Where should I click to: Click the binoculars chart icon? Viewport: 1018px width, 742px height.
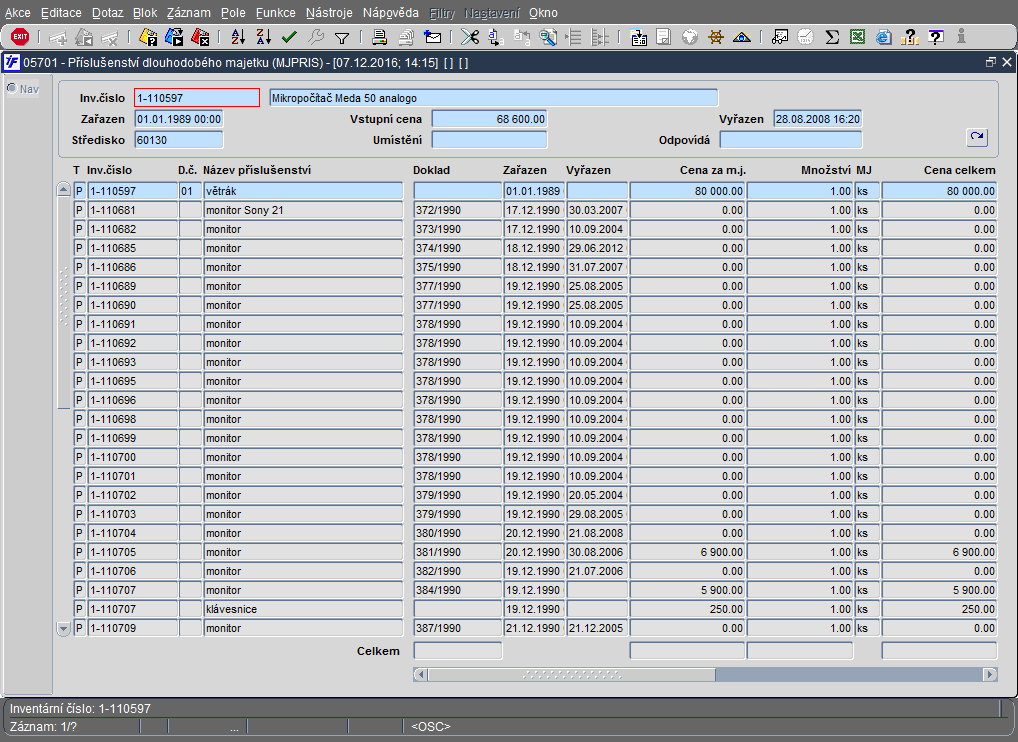point(780,37)
